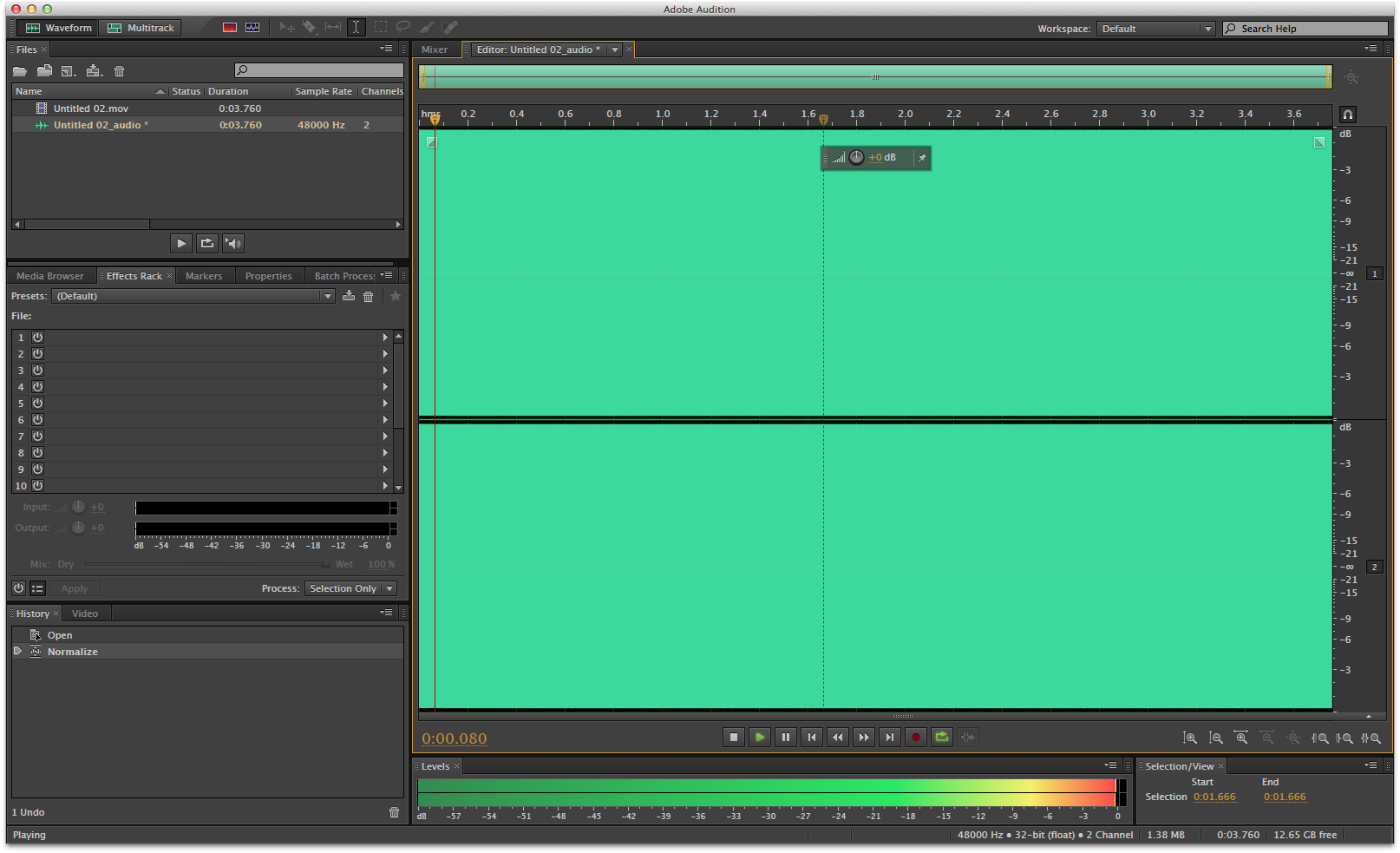Toggle the Effects Rack main power button
The image size is (1400, 853).
19,588
